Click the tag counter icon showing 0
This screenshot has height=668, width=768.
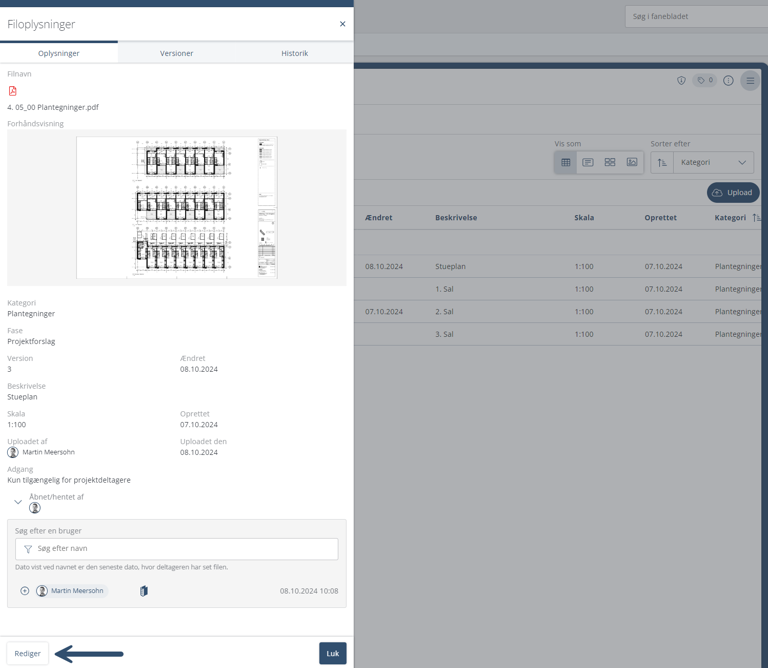pos(705,81)
